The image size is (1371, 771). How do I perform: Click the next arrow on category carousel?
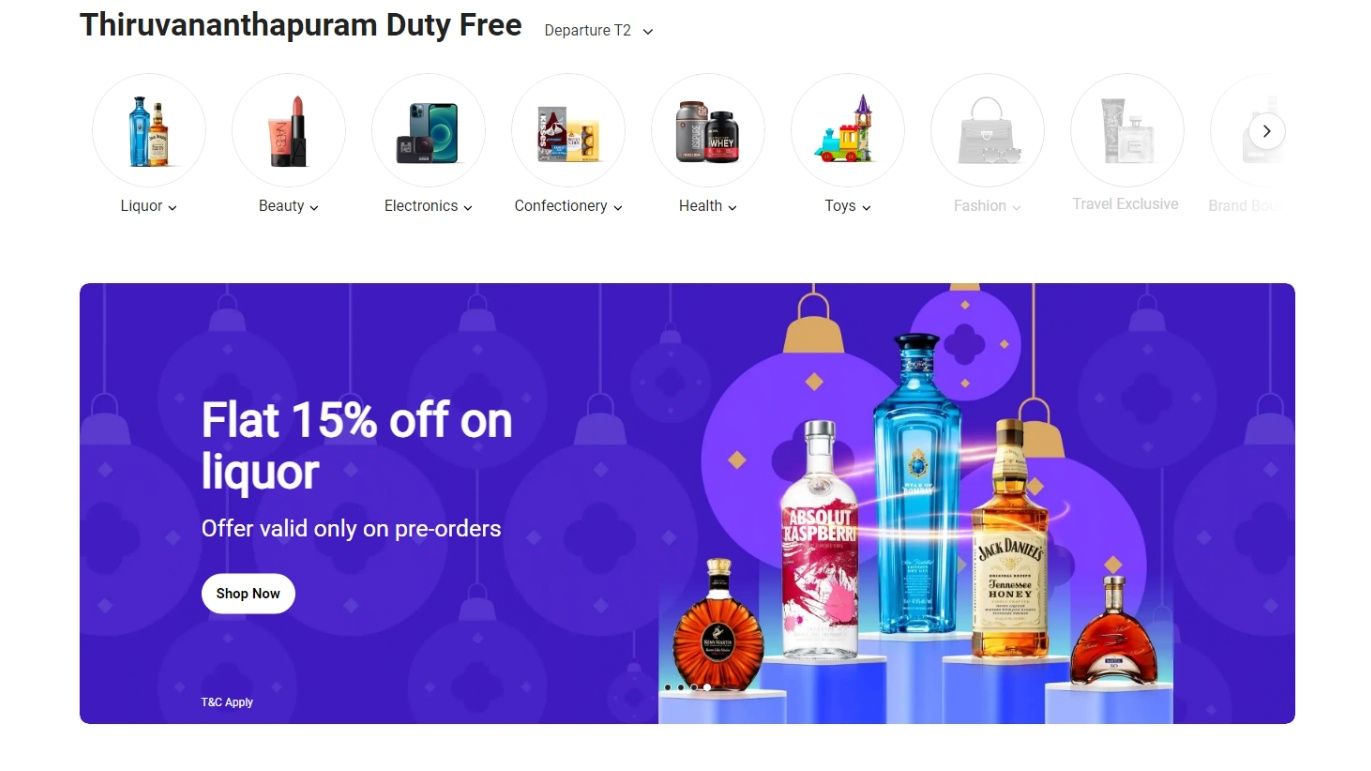(x=1267, y=131)
